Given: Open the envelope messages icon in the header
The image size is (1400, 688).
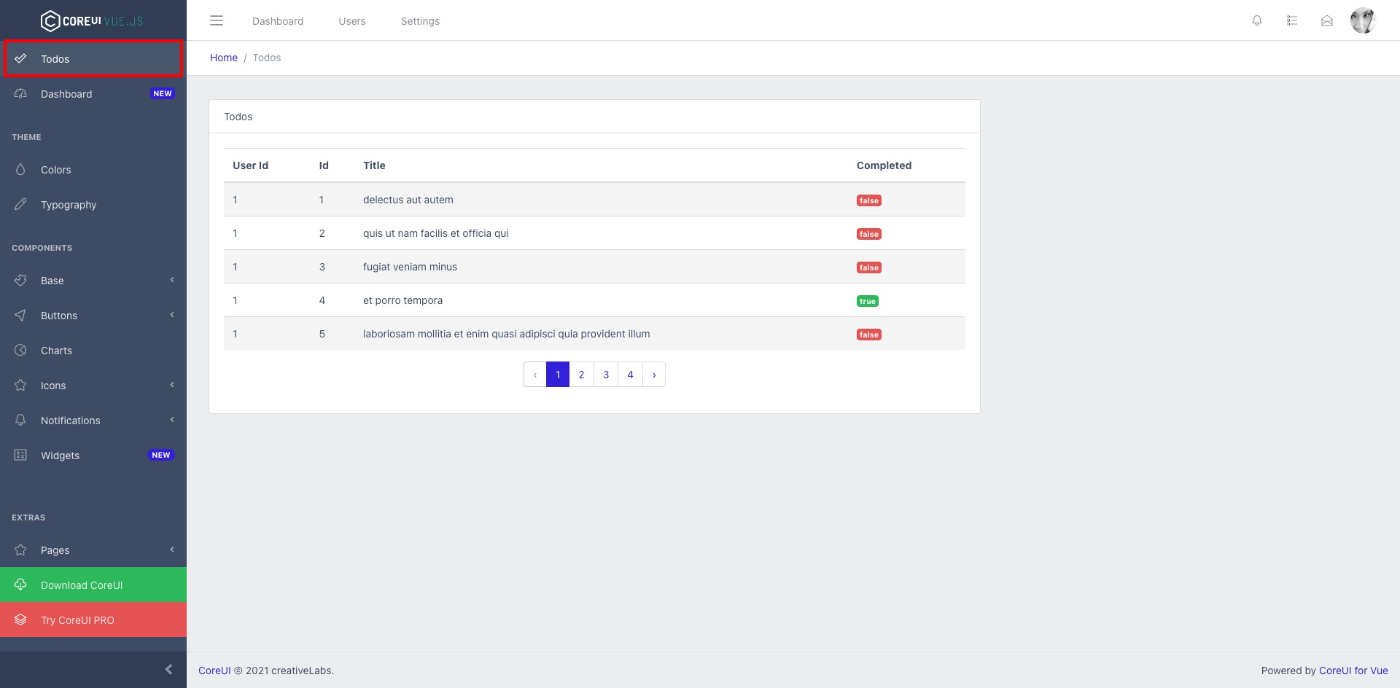Looking at the screenshot, I should [1327, 20].
